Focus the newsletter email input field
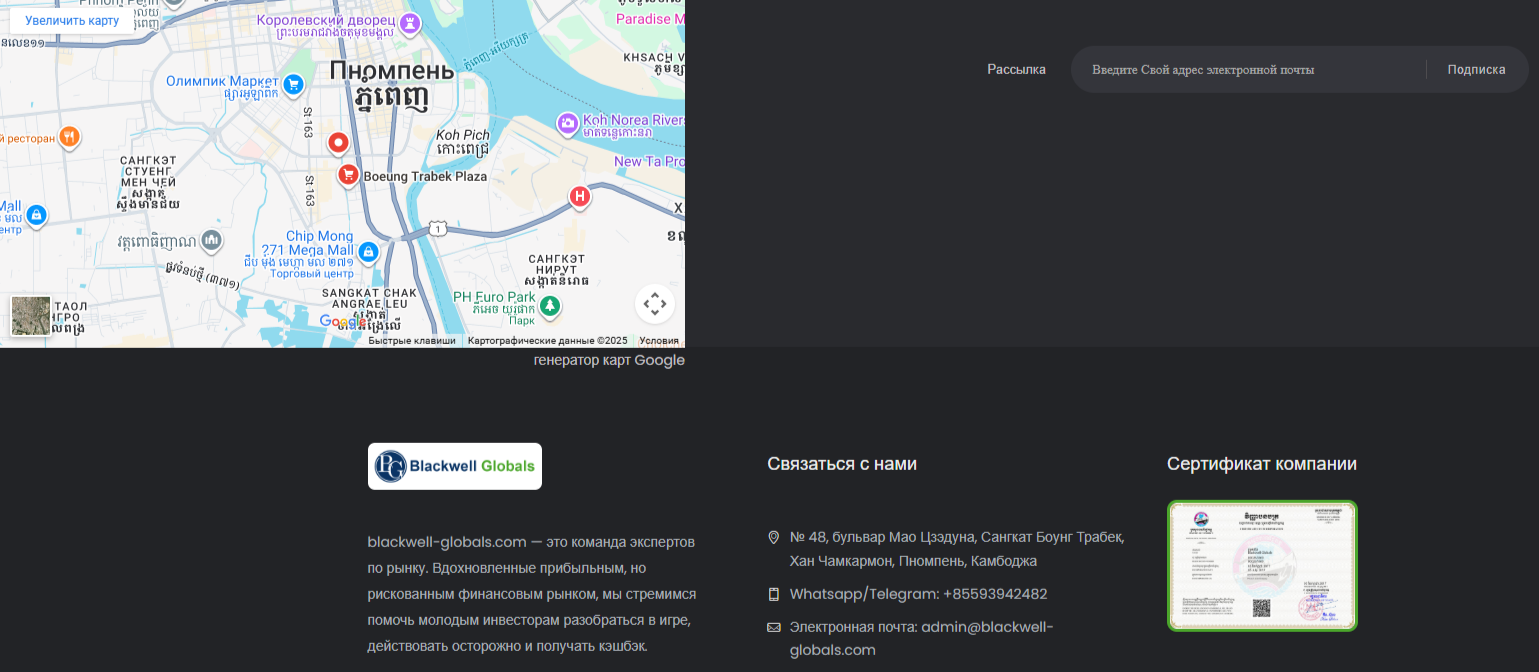The height and width of the screenshot is (672, 1539). click(x=1250, y=70)
